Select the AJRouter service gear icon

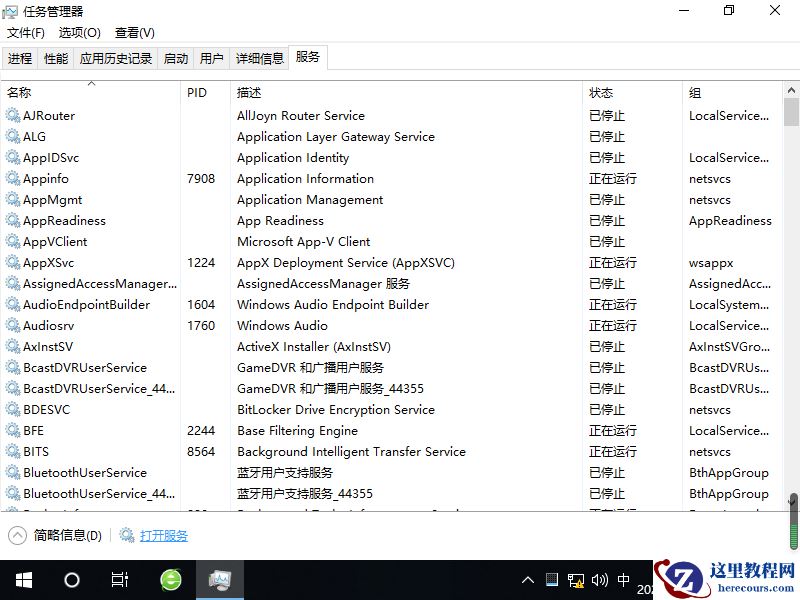tap(11, 115)
